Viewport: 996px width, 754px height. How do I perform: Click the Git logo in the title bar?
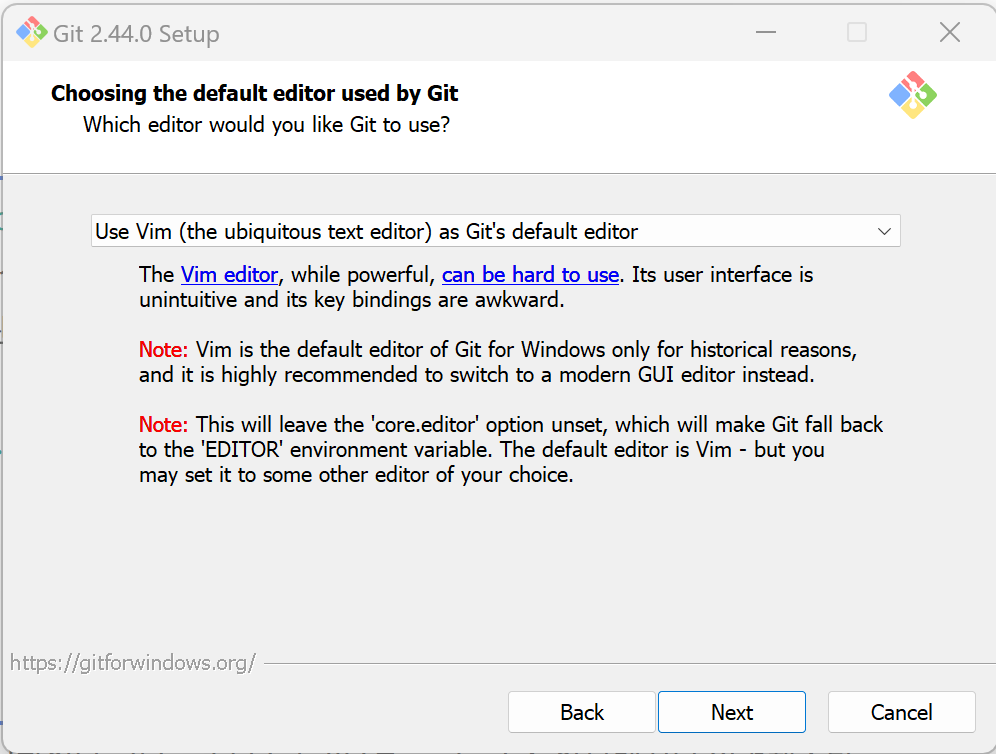pyautogui.click(x=32, y=32)
